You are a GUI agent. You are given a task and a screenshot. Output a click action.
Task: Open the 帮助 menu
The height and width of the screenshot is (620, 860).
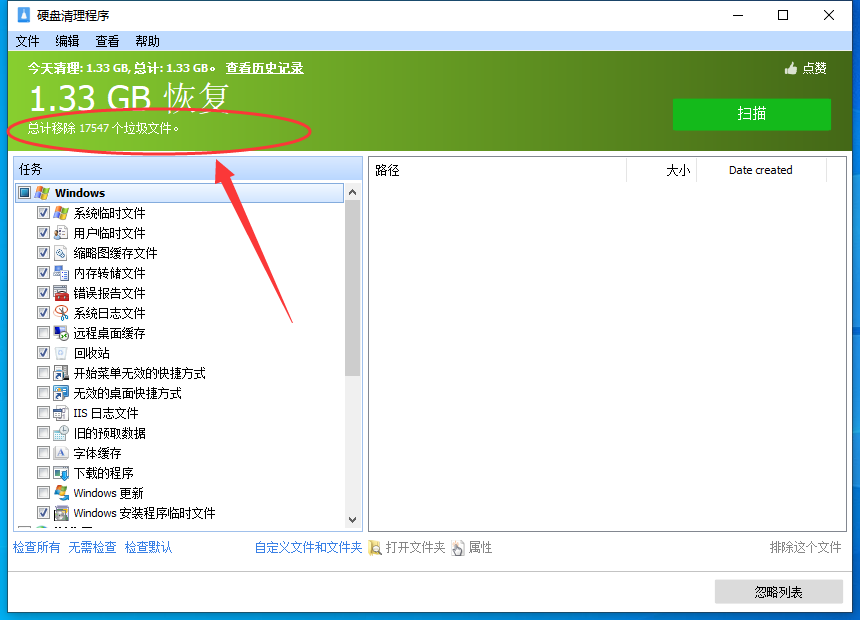point(147,41)
